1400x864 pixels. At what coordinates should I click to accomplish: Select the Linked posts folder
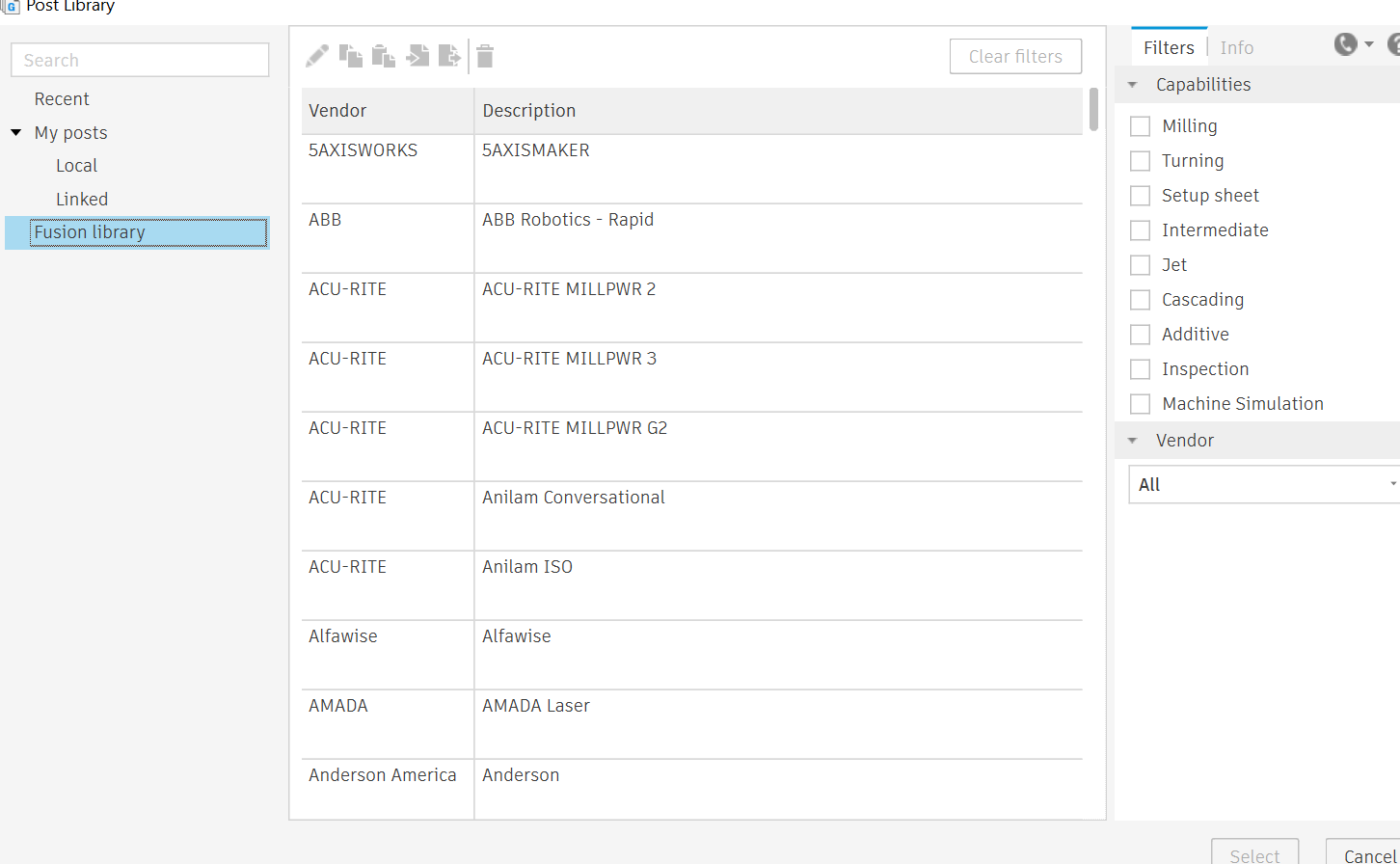82,200
